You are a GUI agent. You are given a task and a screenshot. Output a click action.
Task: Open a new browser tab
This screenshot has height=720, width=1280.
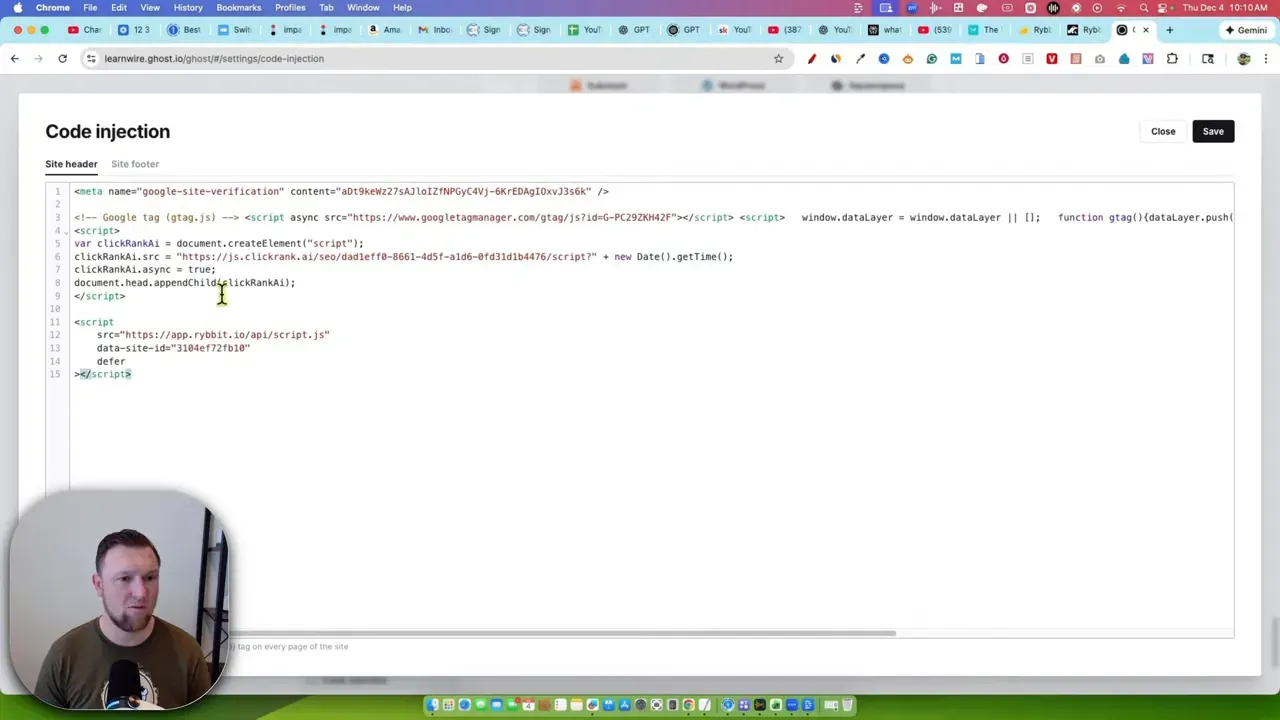[x=1169, y=30]
